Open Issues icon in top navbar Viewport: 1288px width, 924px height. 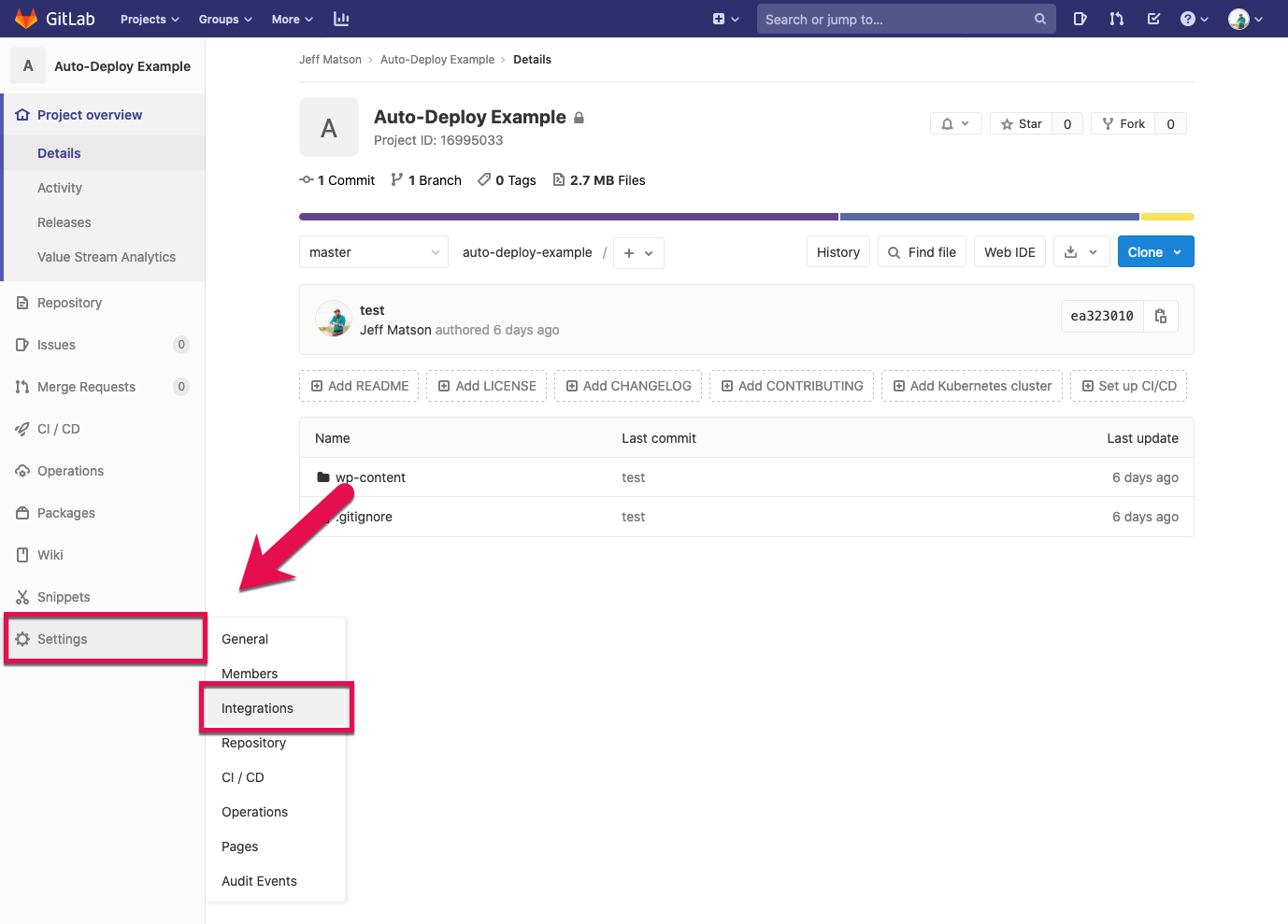tap(1080, 19)
